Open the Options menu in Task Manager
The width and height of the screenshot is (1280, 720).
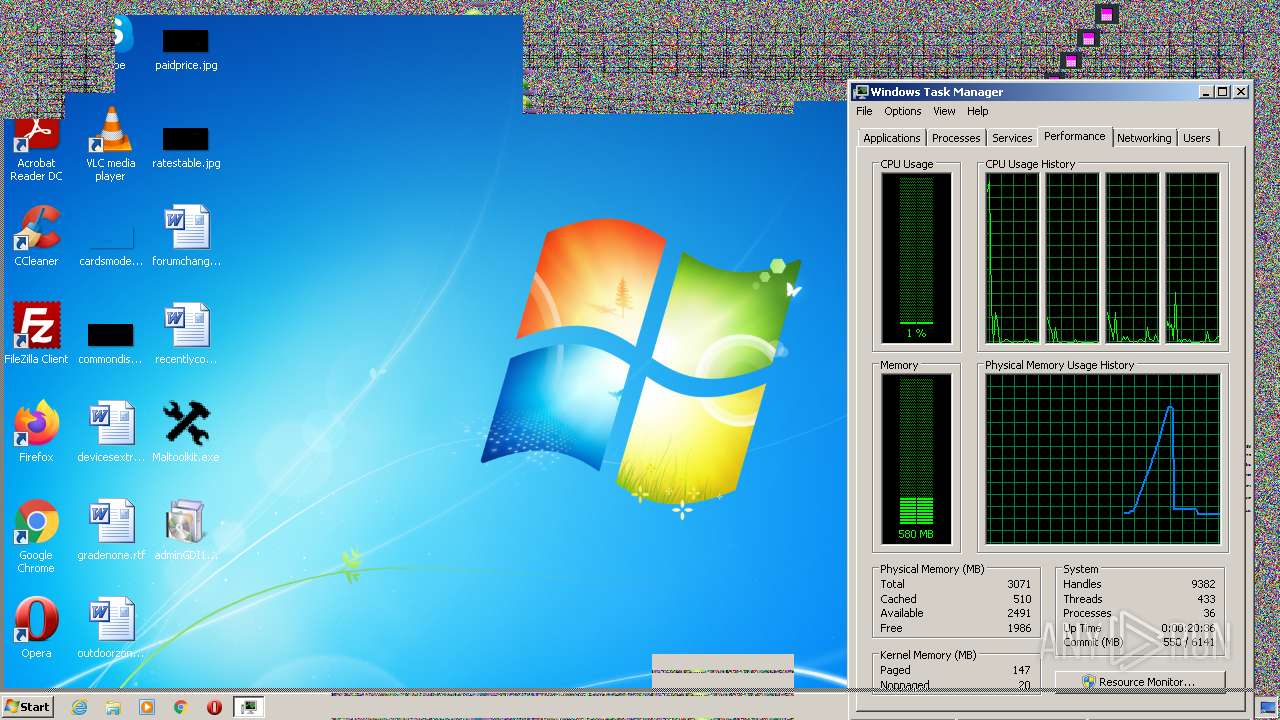click(902, 111)
